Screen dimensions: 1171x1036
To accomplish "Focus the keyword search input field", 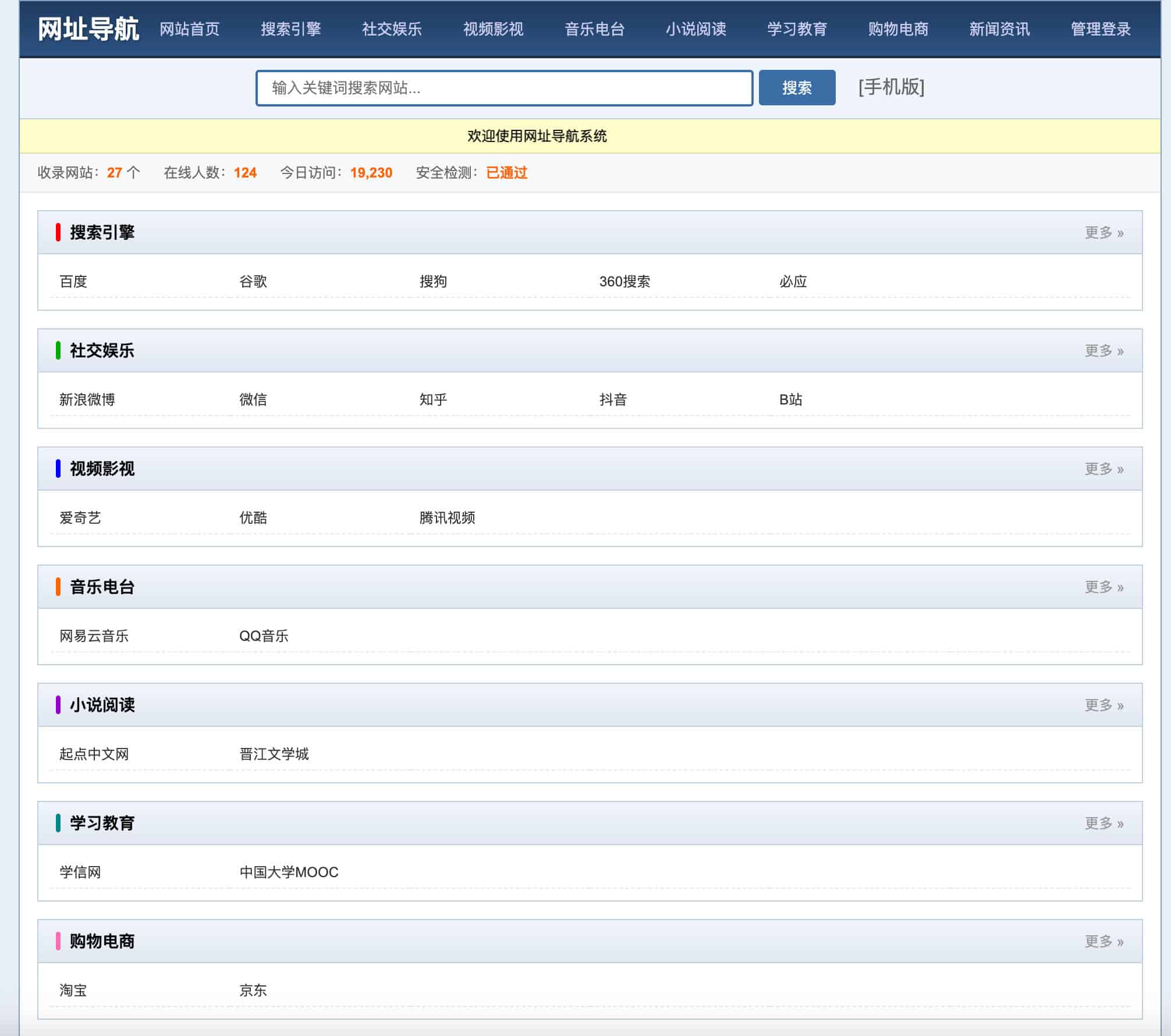I will pos(505,88).
